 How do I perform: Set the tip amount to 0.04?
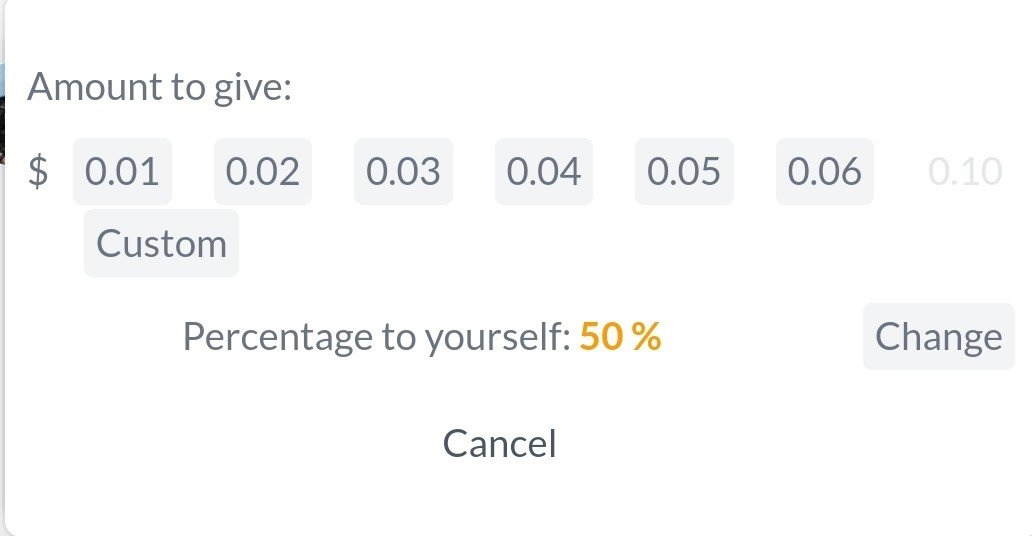[x=544, y=171]
